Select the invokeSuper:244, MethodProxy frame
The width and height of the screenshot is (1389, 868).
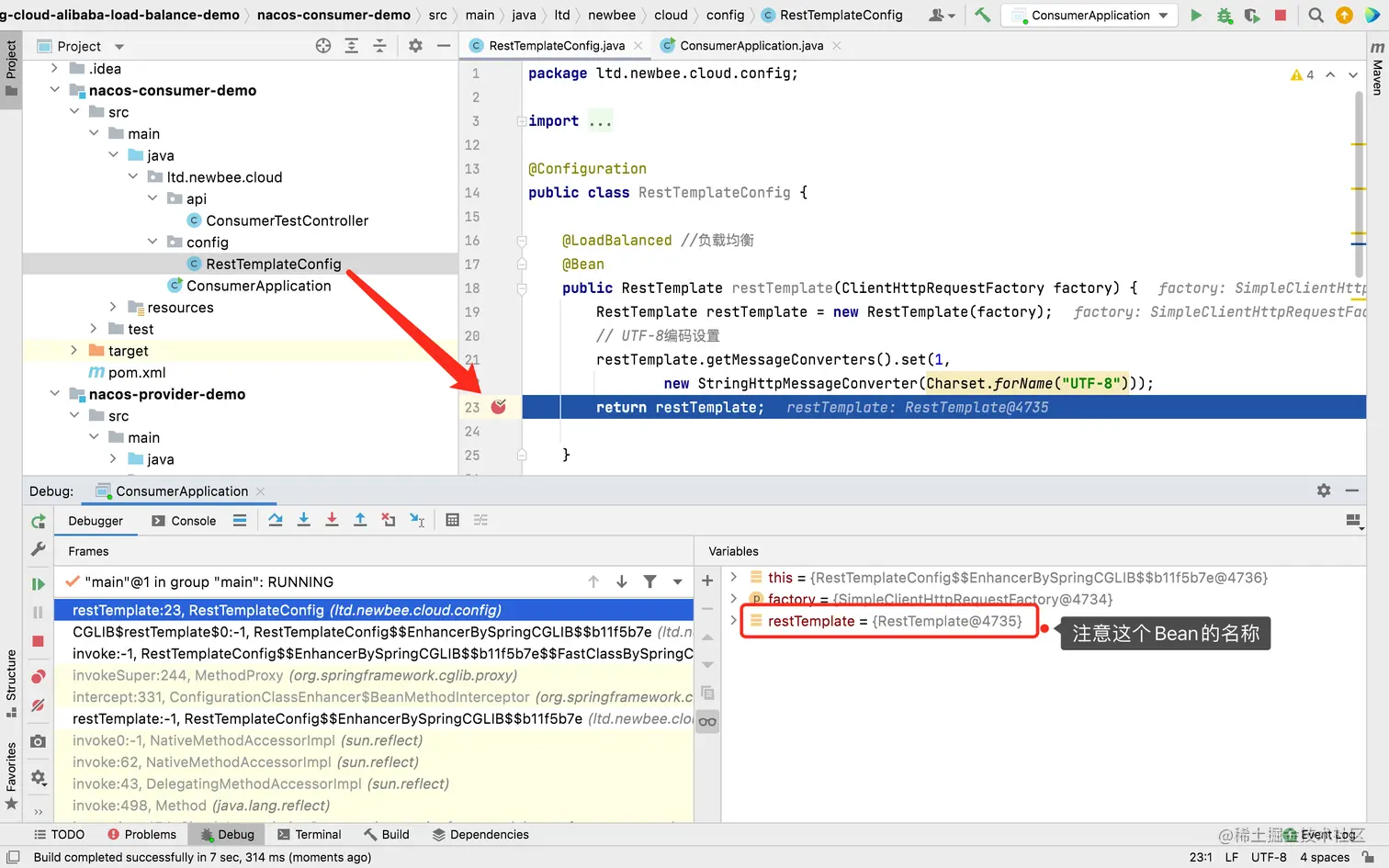[x=374, y=675]
